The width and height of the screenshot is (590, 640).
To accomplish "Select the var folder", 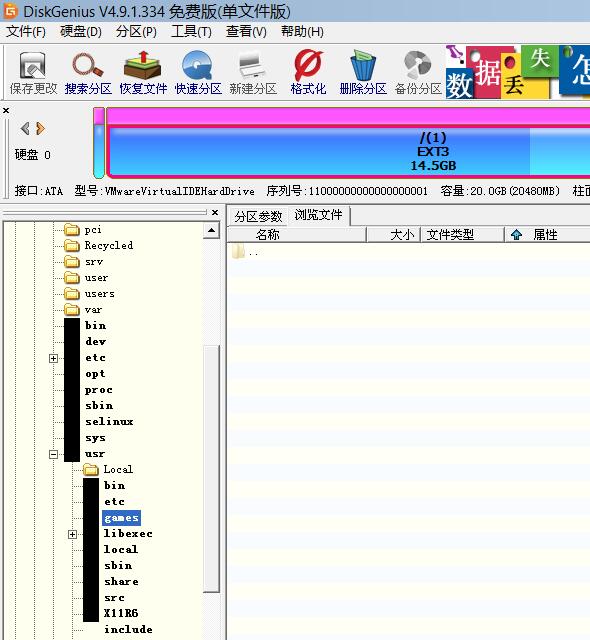I will click(83, 310).
